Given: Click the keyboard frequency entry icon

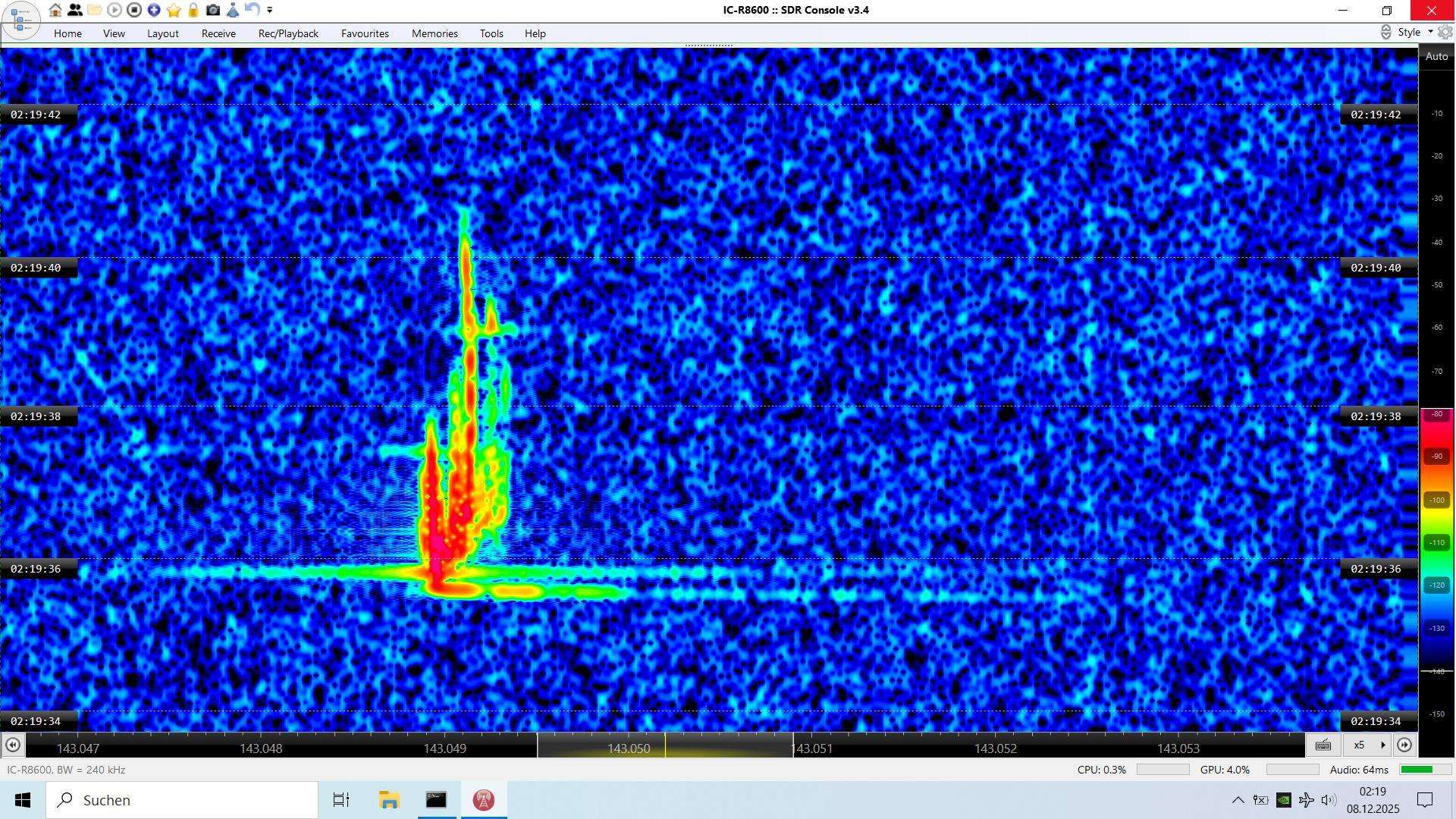Looking at the screenshot, I should [x=1323, y=745].
